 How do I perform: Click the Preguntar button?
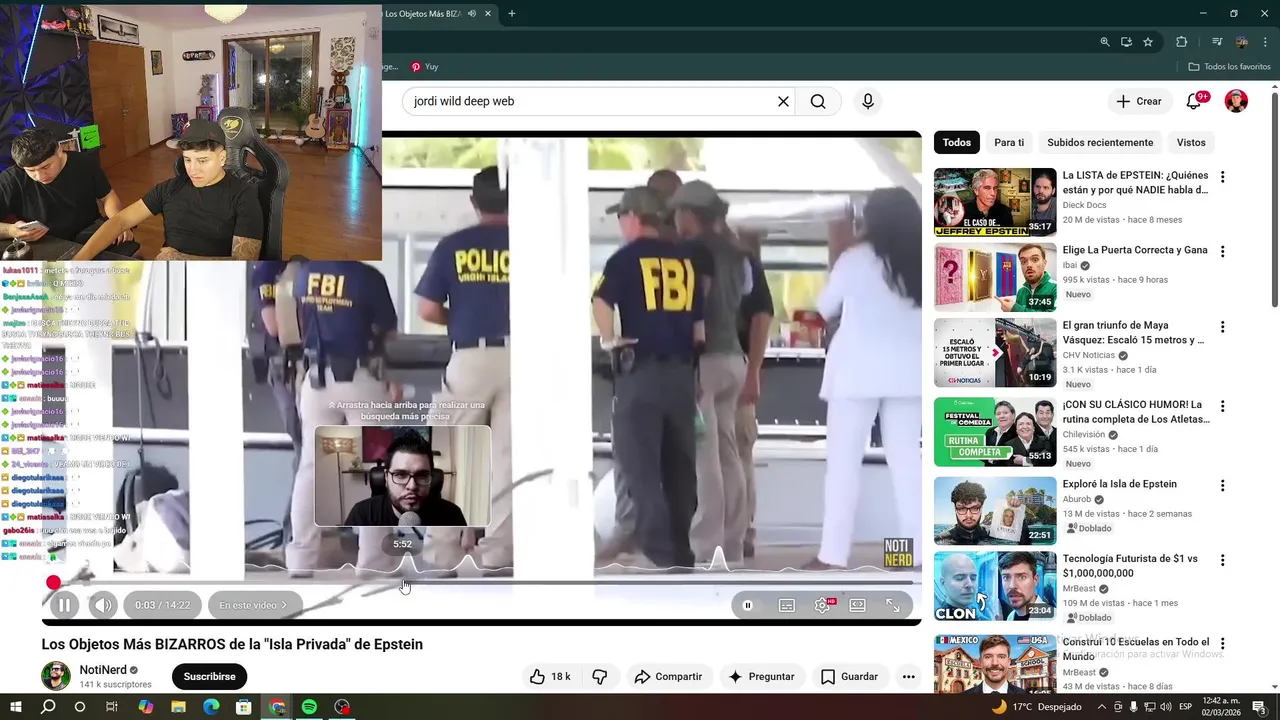pos(761,677)
